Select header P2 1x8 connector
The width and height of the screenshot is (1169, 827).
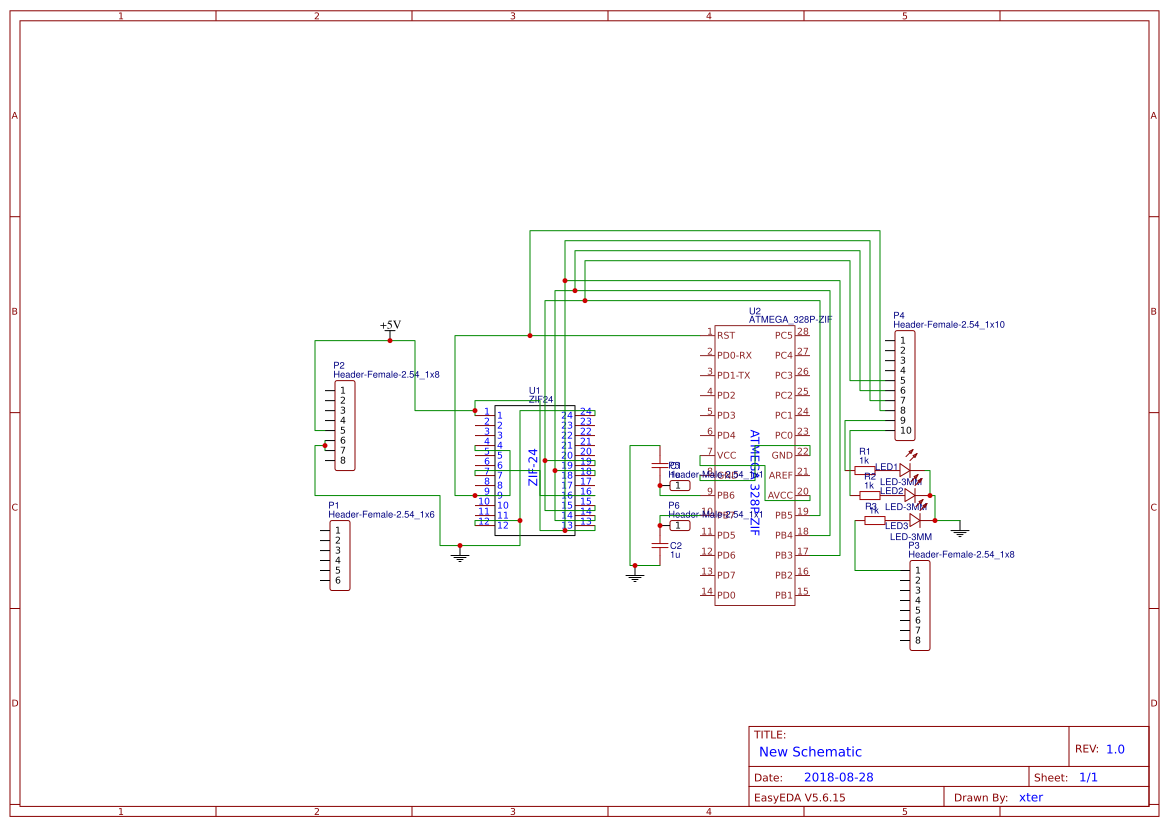[x=344, y=426]
